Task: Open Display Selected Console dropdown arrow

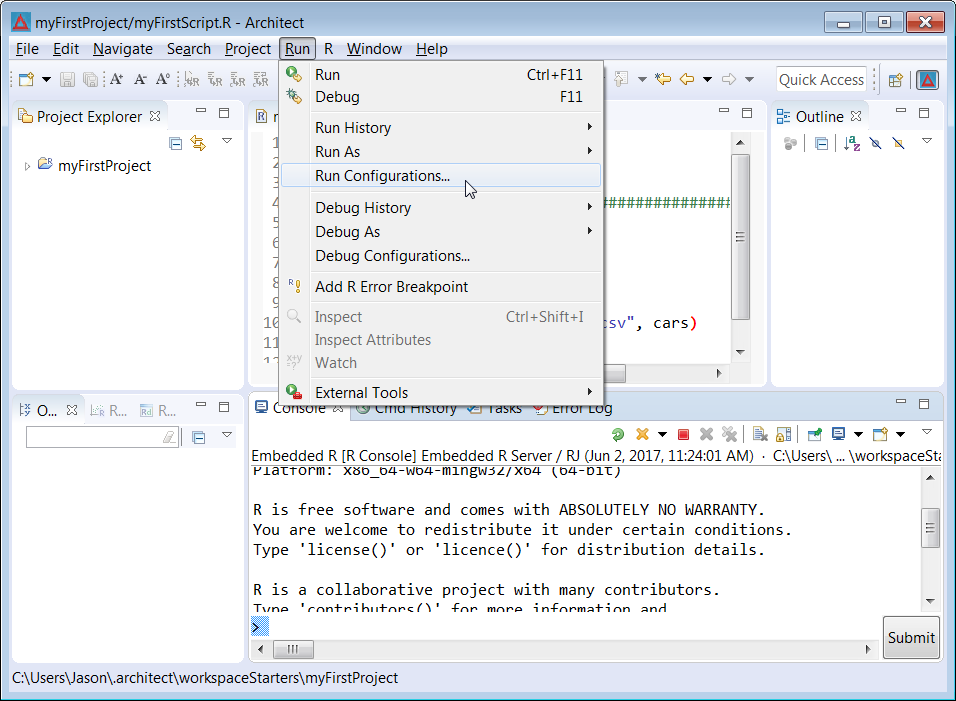Action: (858, 435)
